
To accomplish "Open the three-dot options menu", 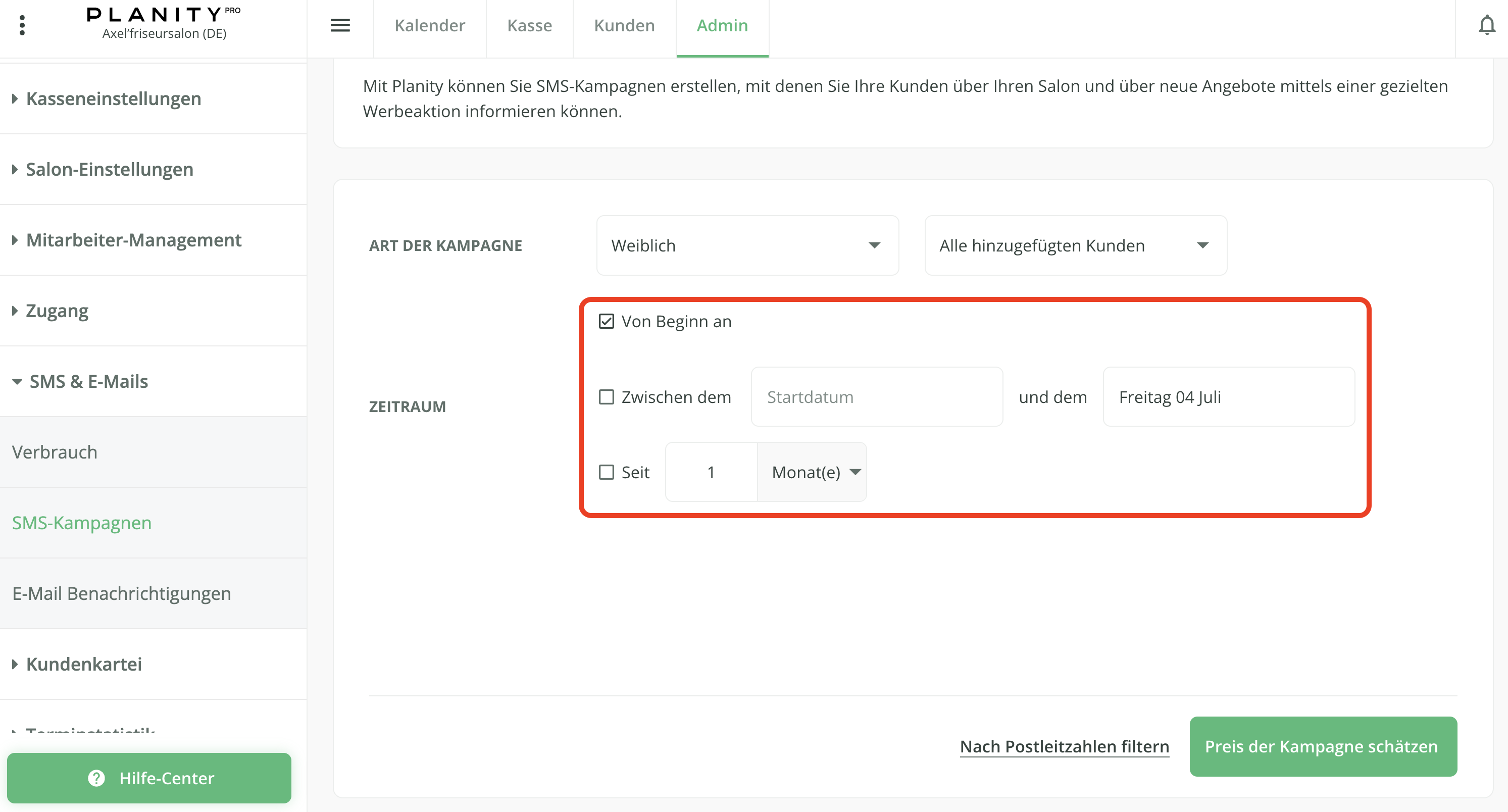I will pyautogui.click(x=22, y=25).
